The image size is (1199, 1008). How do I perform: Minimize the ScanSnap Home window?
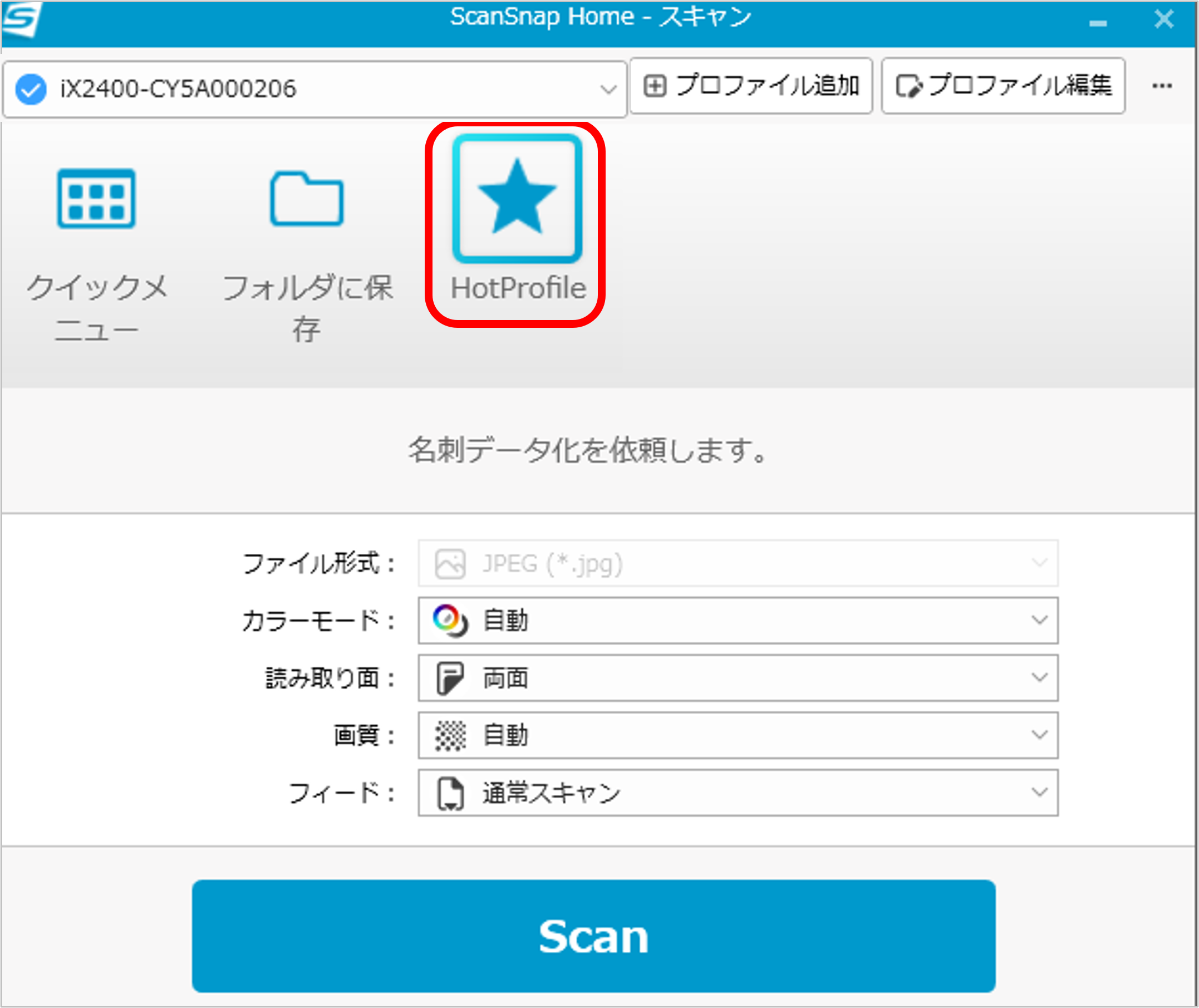[1097, 23]
